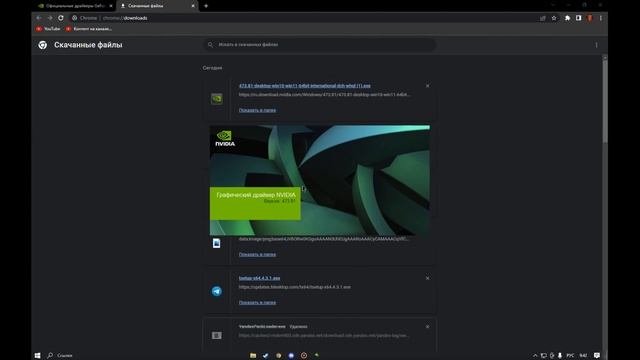The image size is (640, 360).
Task: Open the extensions puzzle icon
Action: click(x=567, y=18)
